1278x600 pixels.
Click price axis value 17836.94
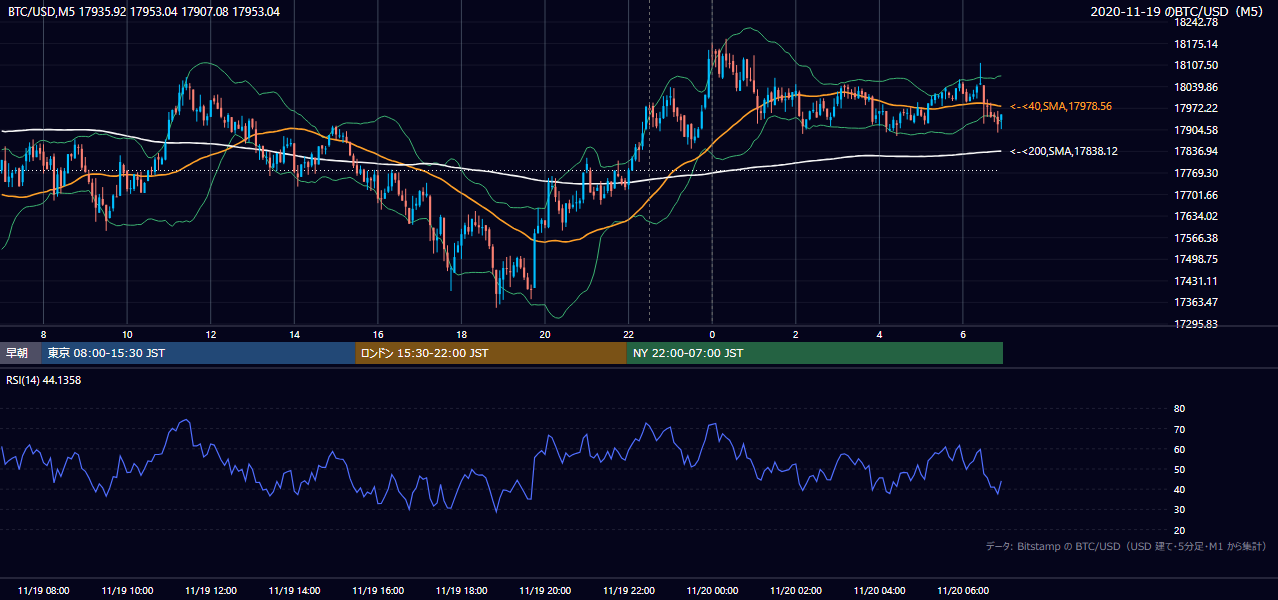point(1196,151)
